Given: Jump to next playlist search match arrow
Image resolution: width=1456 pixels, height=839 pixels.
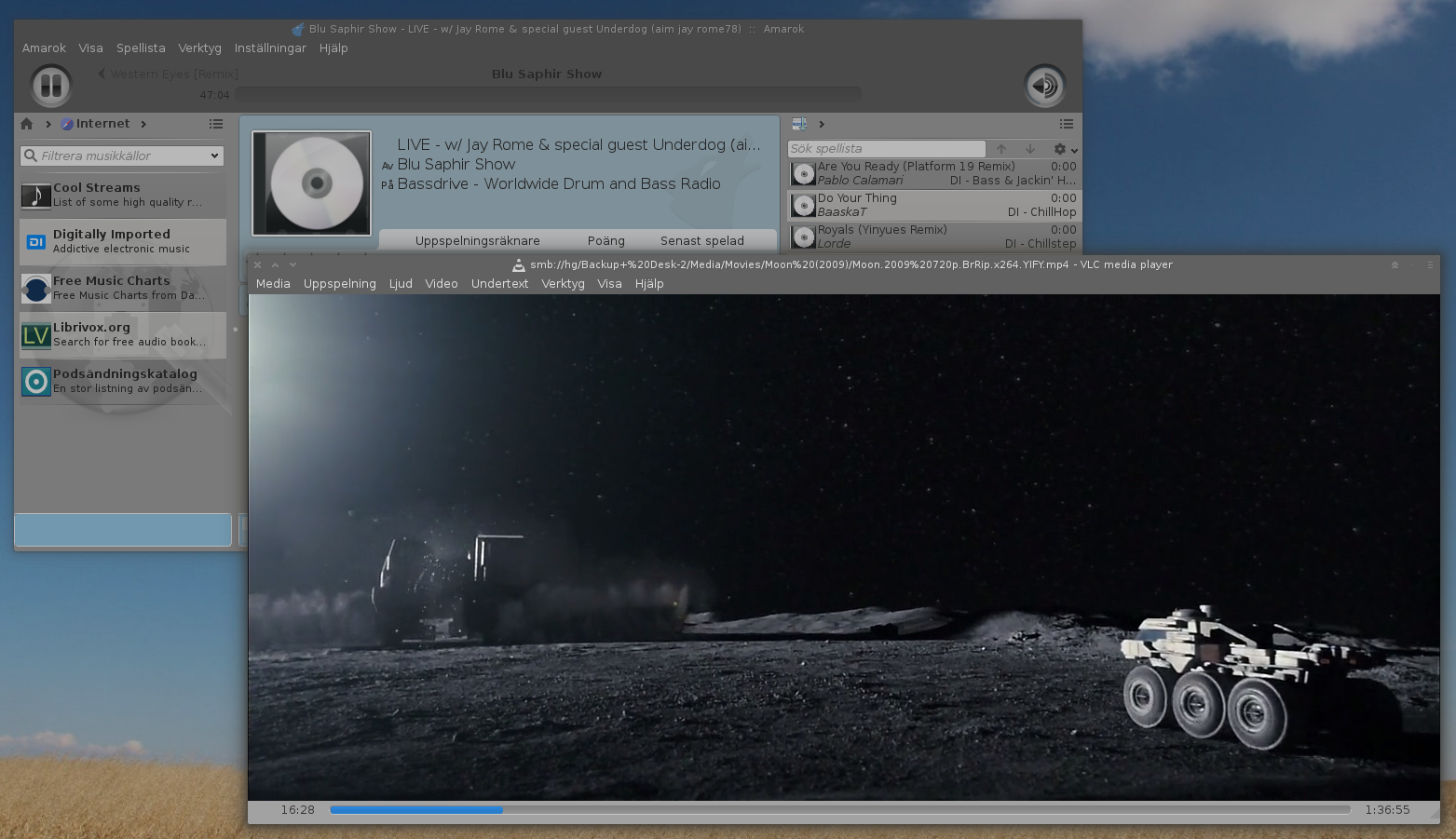Looking at the screenshot, I should (x=1030, y=149).
